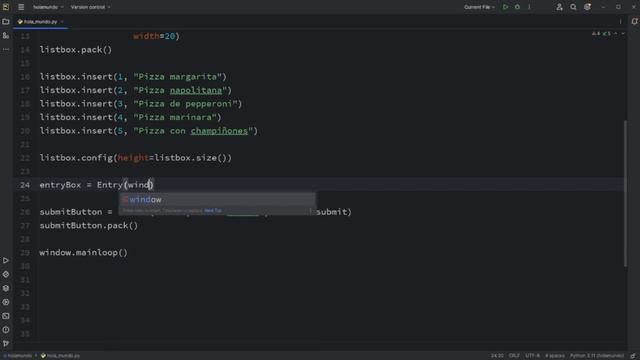Click the underlined word 'champiñones'
Image resolution: width=640 pixels, height=360 pixels.
coord(219,131)
